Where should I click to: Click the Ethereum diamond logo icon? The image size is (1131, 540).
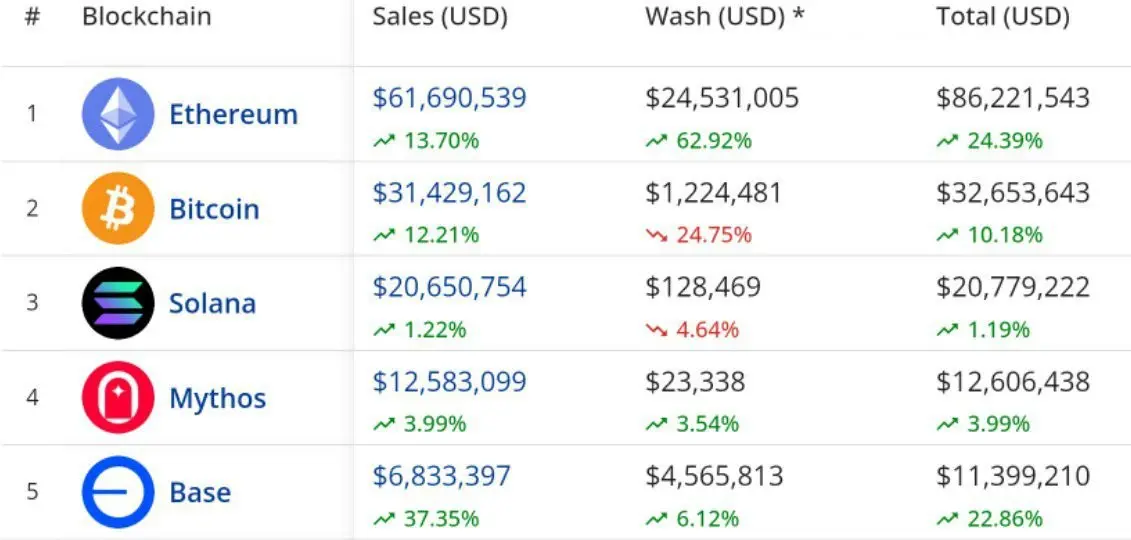(x=118, y=114)
